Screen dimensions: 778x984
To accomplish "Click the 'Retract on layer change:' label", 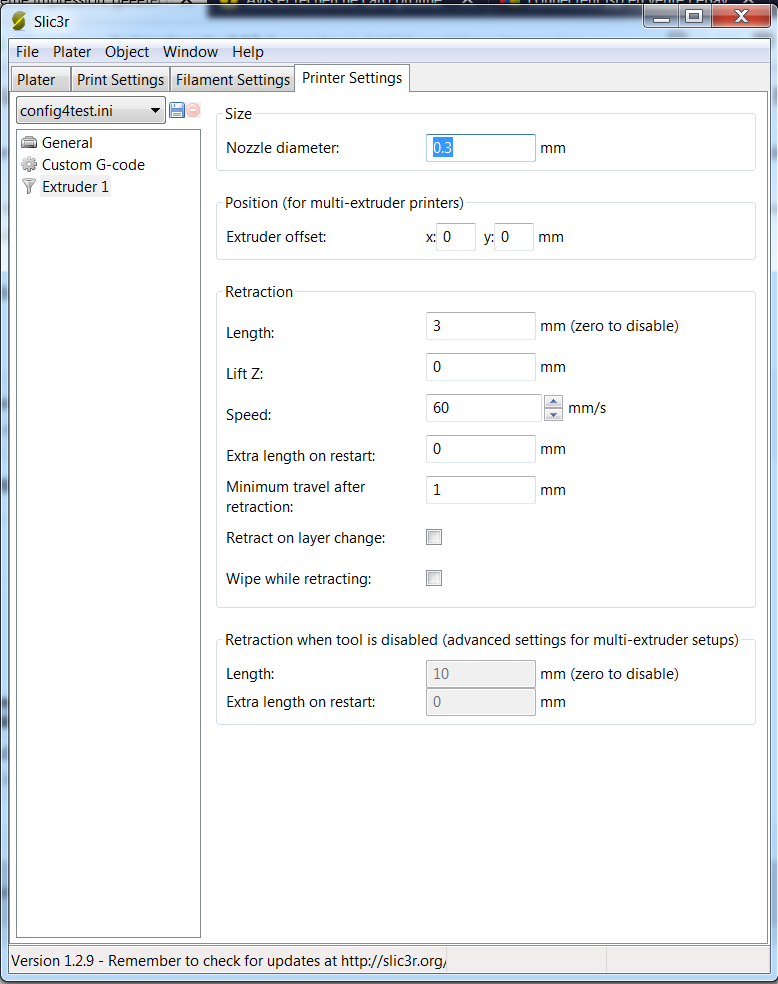I will click(x=306, y=538).
